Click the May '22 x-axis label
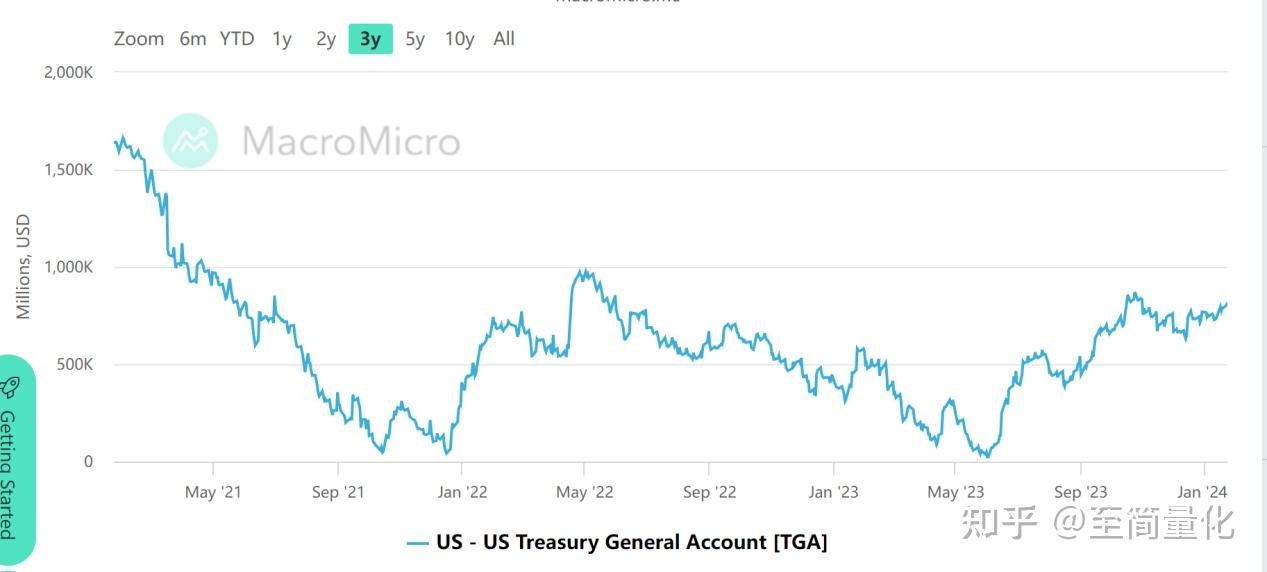 pos(585,492)
